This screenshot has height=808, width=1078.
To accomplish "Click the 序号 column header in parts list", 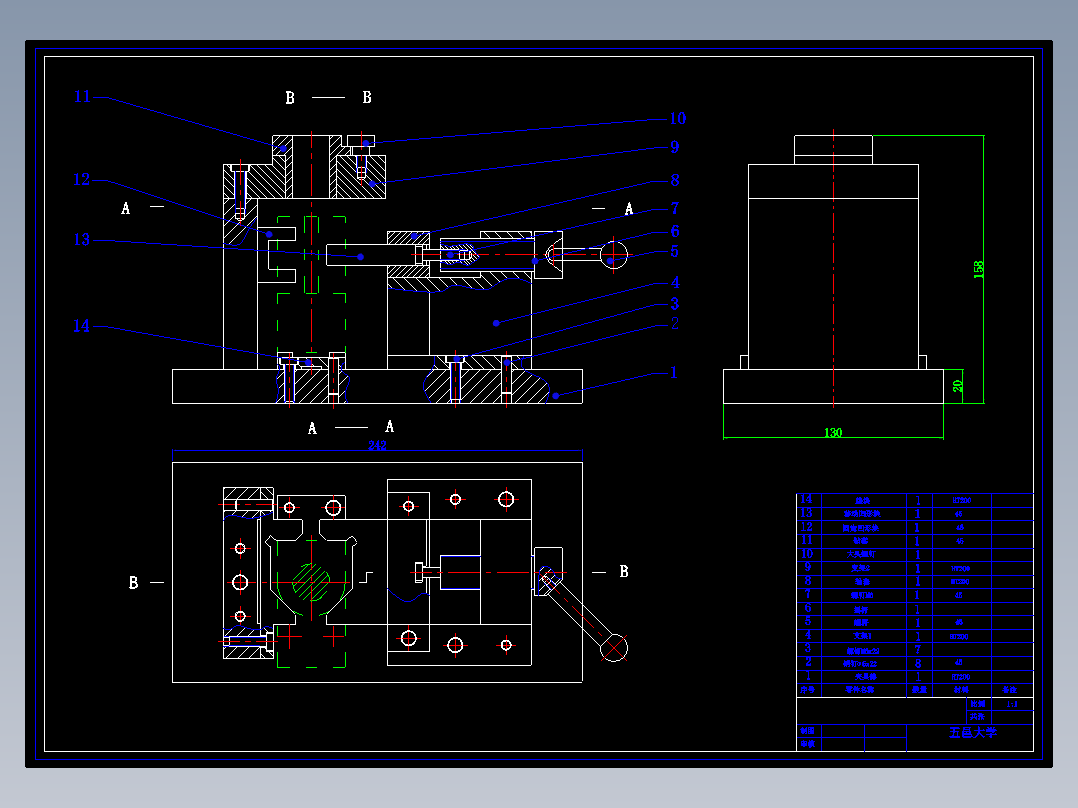I will coord(807,690).
